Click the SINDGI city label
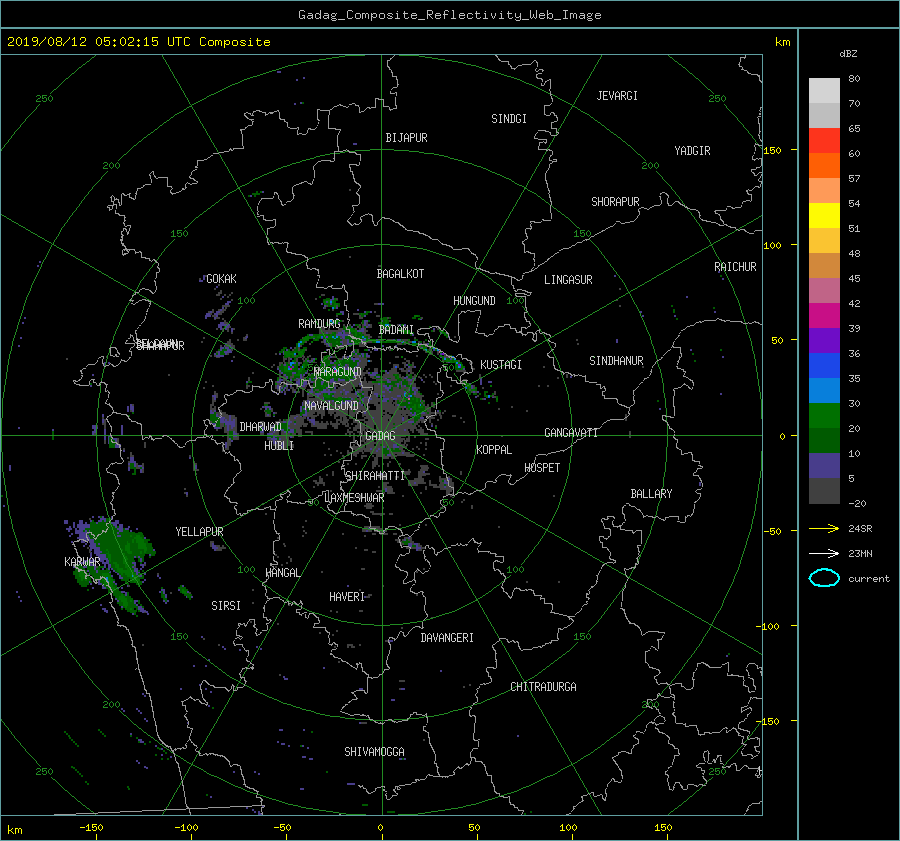900x841 pixels. pos(509,119)
